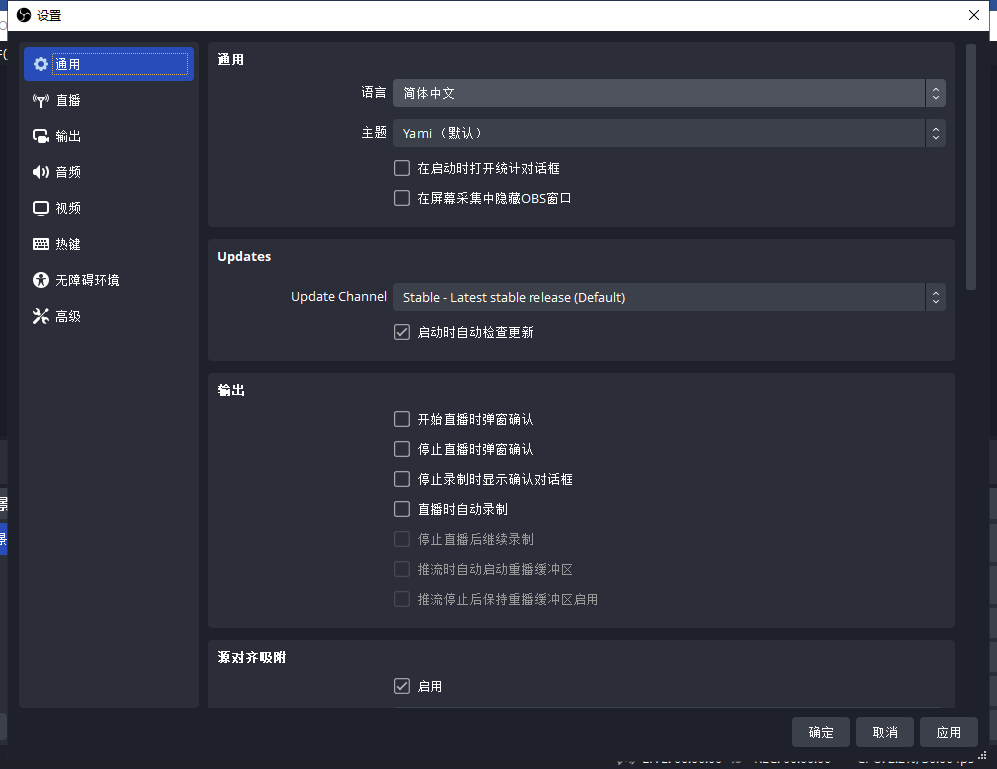Enable 在启动时打开统计对话框 checkbox
This screenshot has height=769, width=997.
[402, 168]
